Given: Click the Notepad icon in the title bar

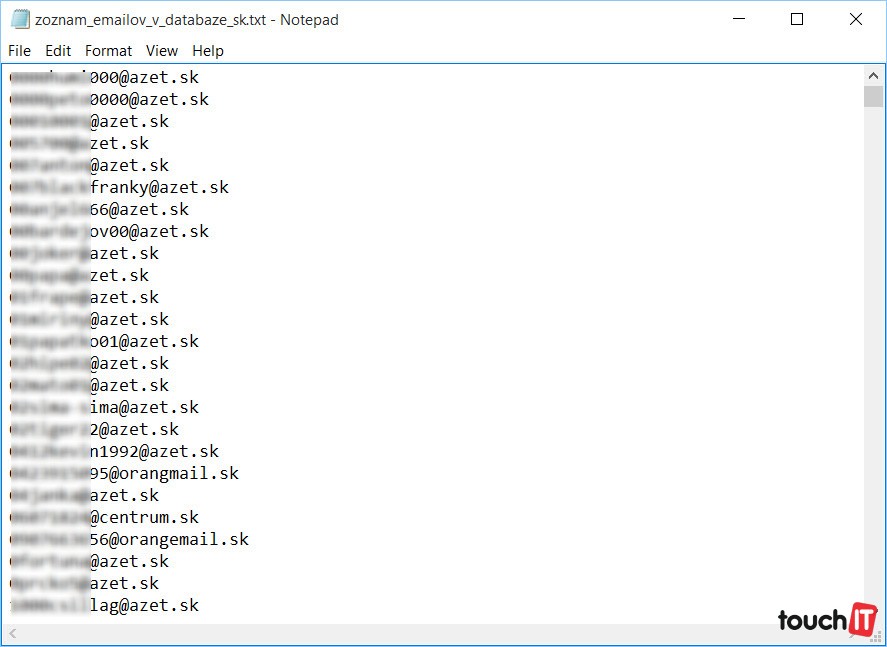Looking at the screenshot, I should click(x=20, y=19).
